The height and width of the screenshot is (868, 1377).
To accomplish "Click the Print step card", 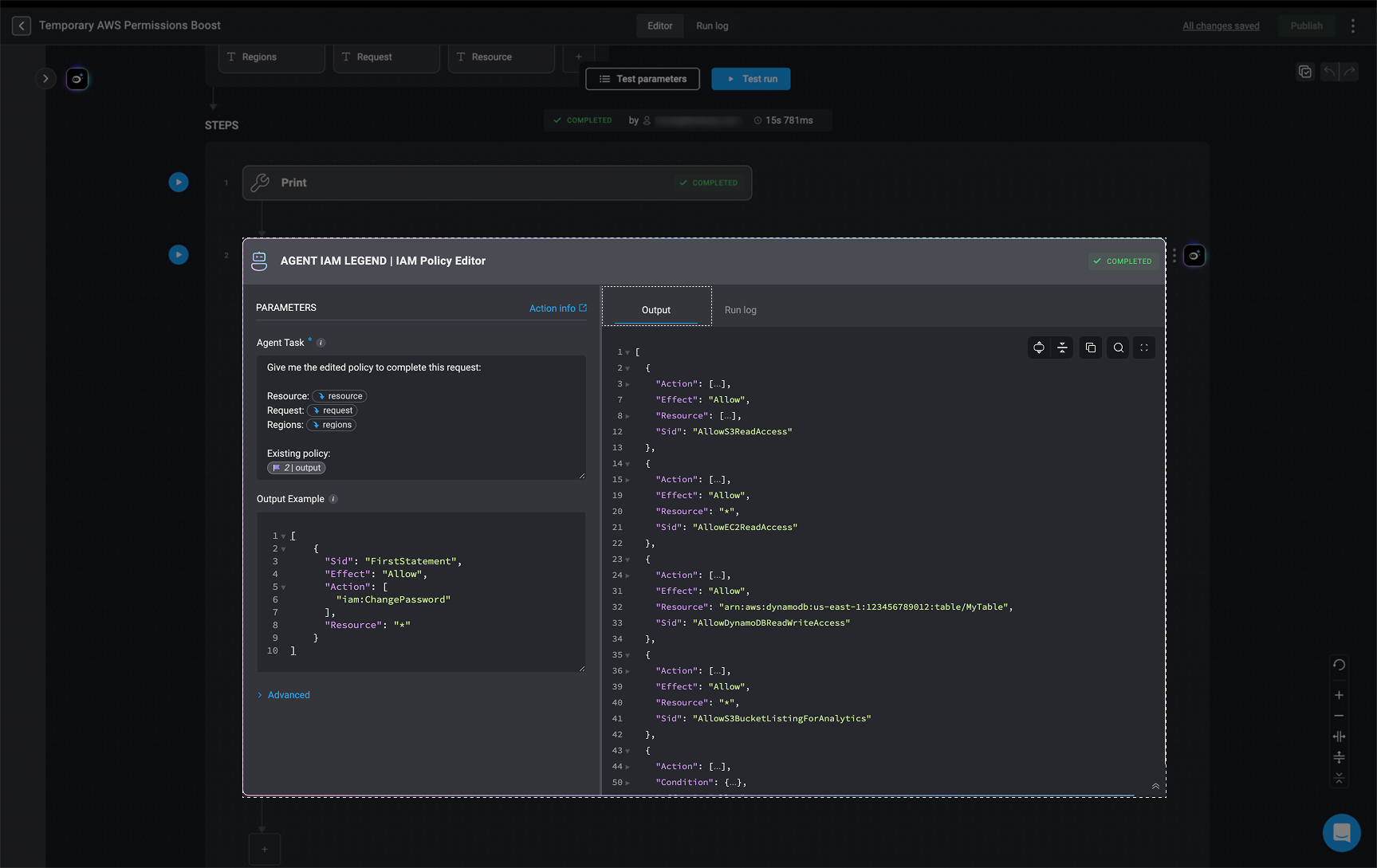I will [497, 183].
